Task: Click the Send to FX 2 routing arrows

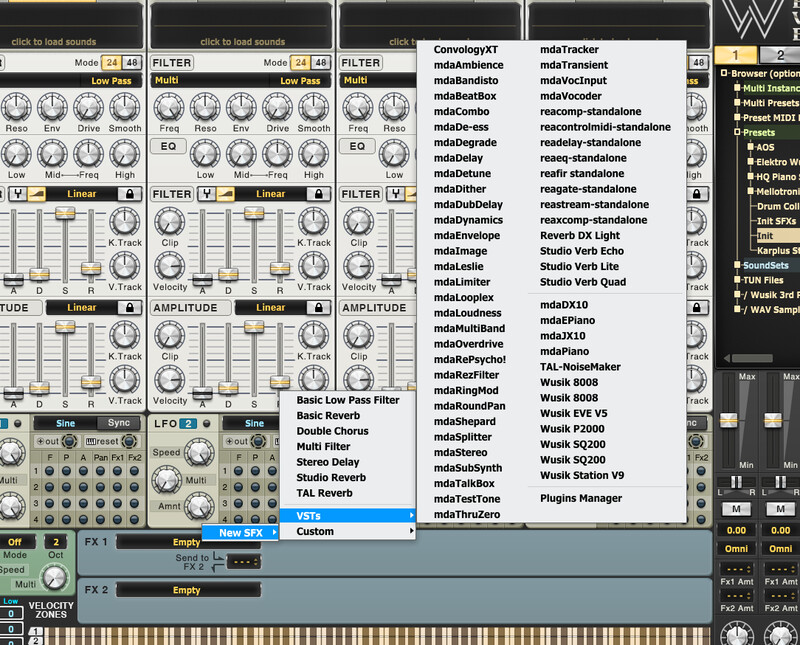Action: pyautogui.click(x=218, y=562)
